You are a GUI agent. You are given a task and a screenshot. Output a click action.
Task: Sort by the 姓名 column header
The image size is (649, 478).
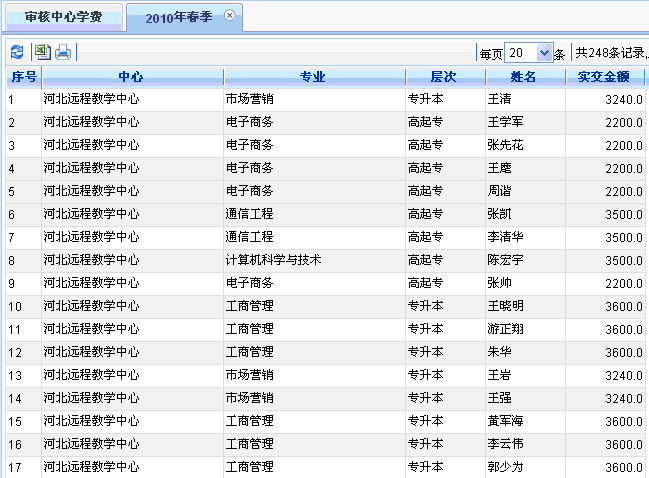[524, 77]
